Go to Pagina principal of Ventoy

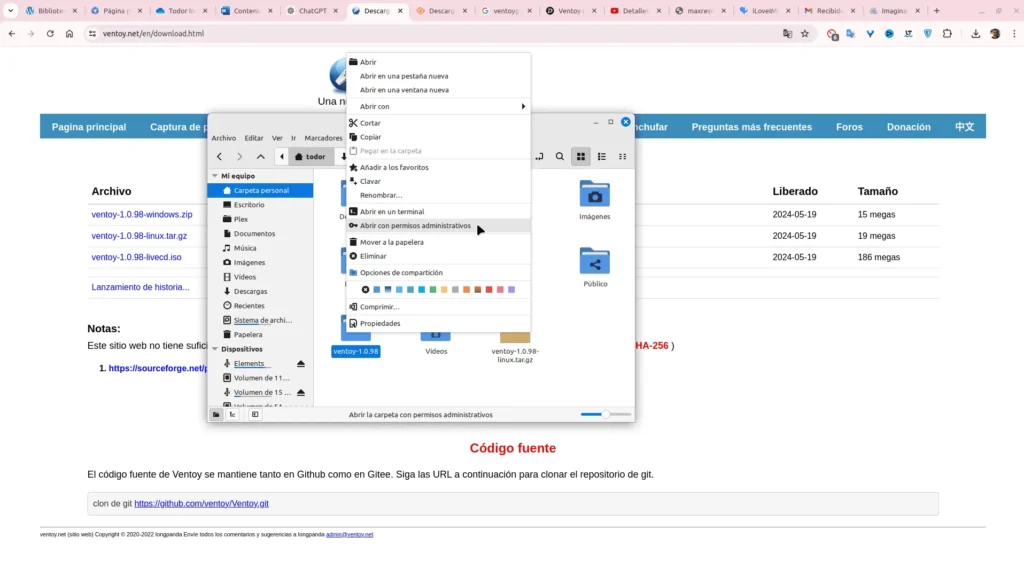(x=89, y=127)
